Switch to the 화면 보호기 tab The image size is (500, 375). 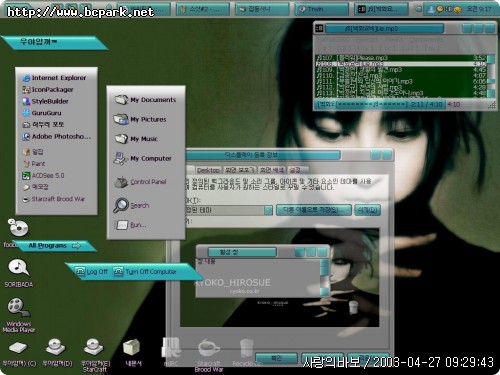(239, 170)
